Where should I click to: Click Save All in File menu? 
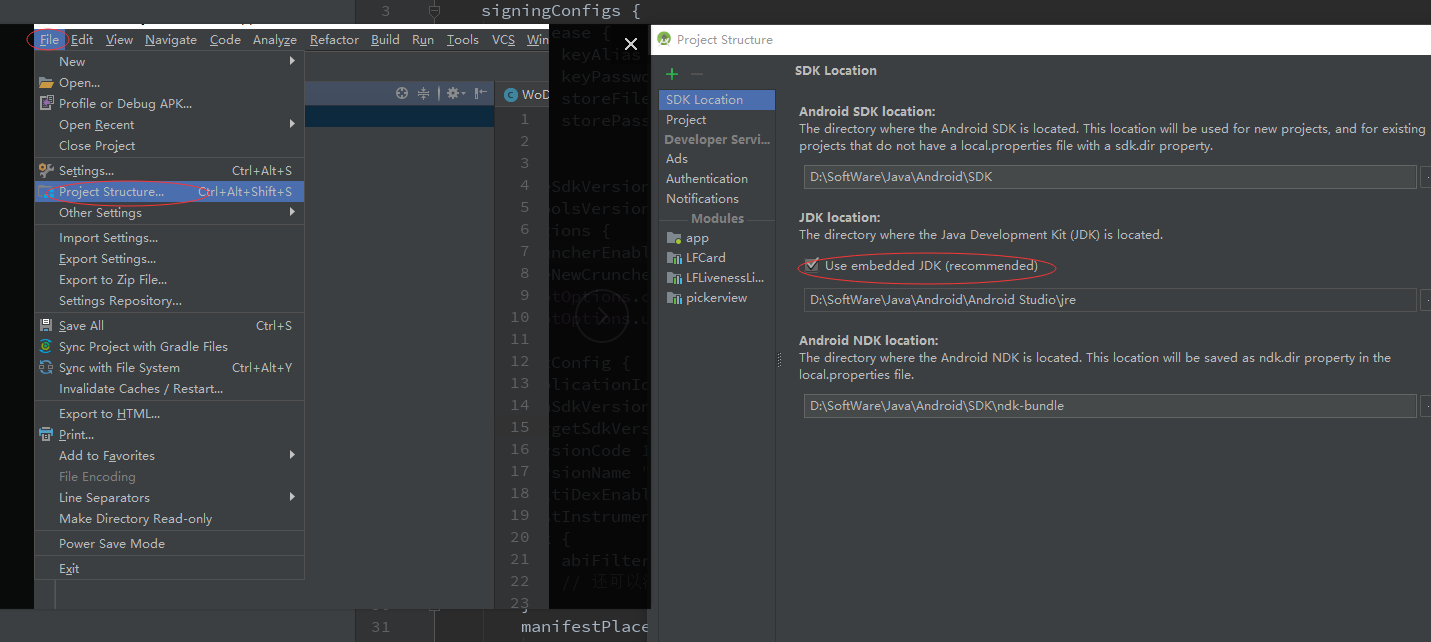pos(169,325)
